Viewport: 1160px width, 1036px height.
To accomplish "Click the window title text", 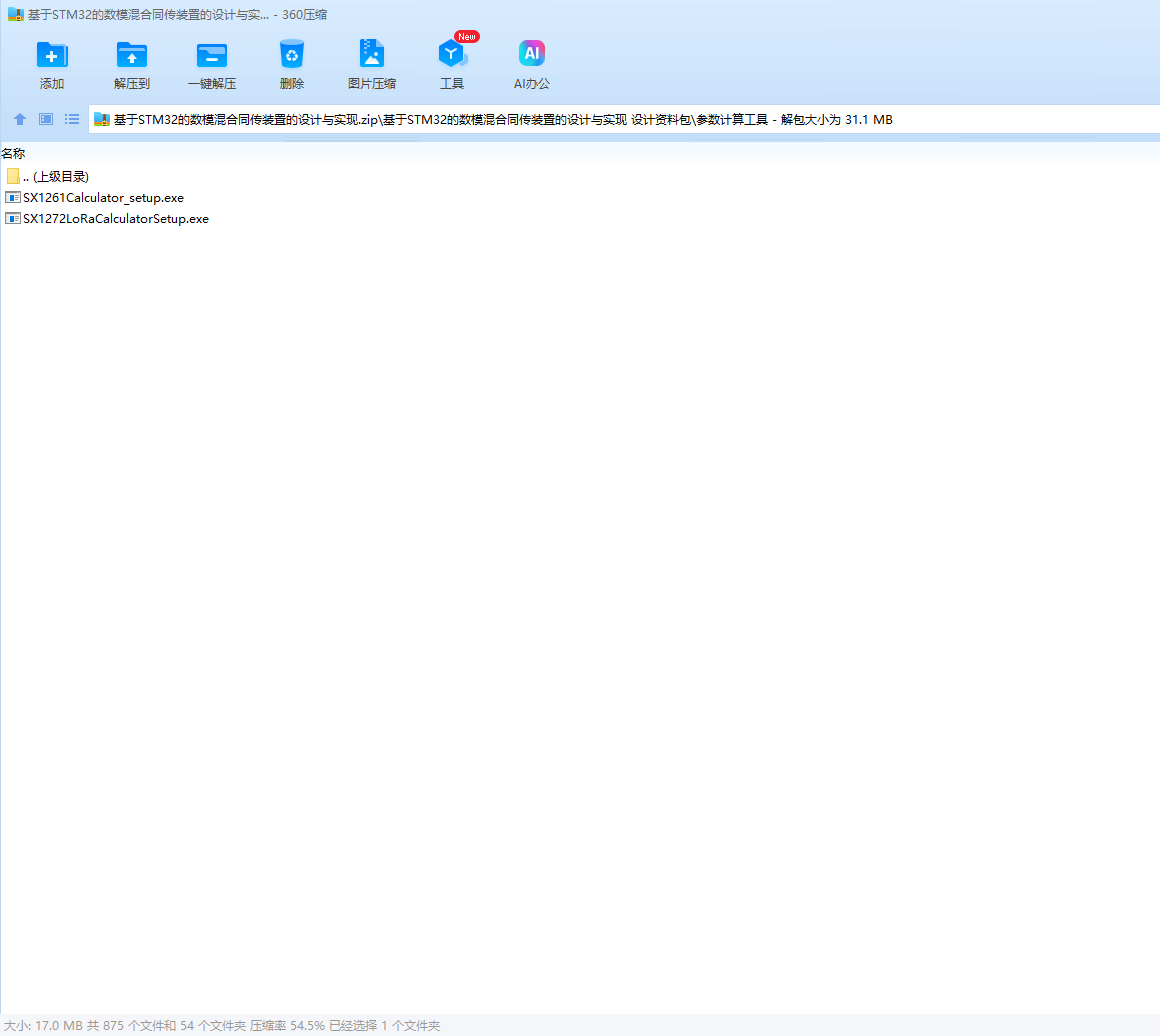I will [x=178, y=14].
